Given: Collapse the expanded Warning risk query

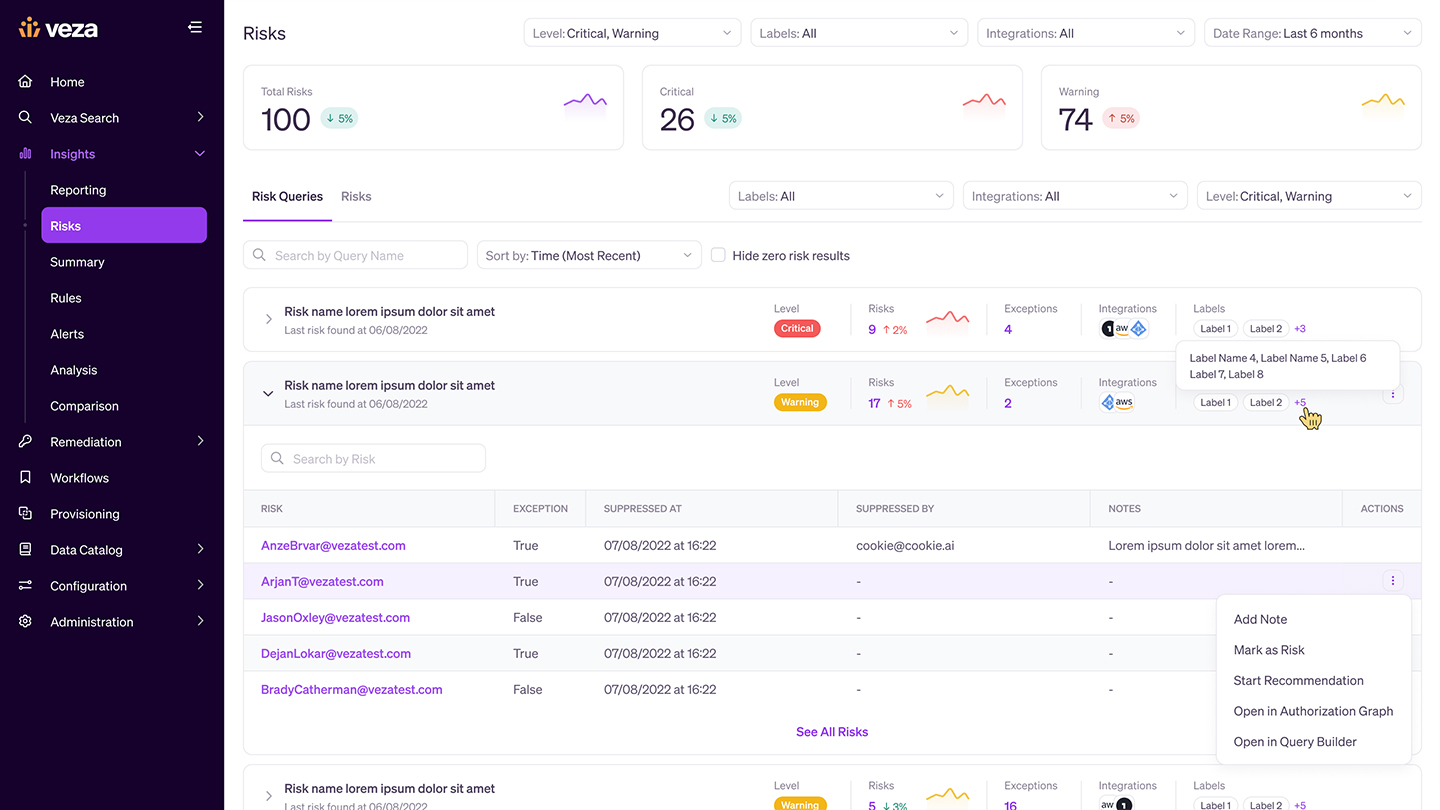Looking at the screenshot, I should tap(268, 394).
